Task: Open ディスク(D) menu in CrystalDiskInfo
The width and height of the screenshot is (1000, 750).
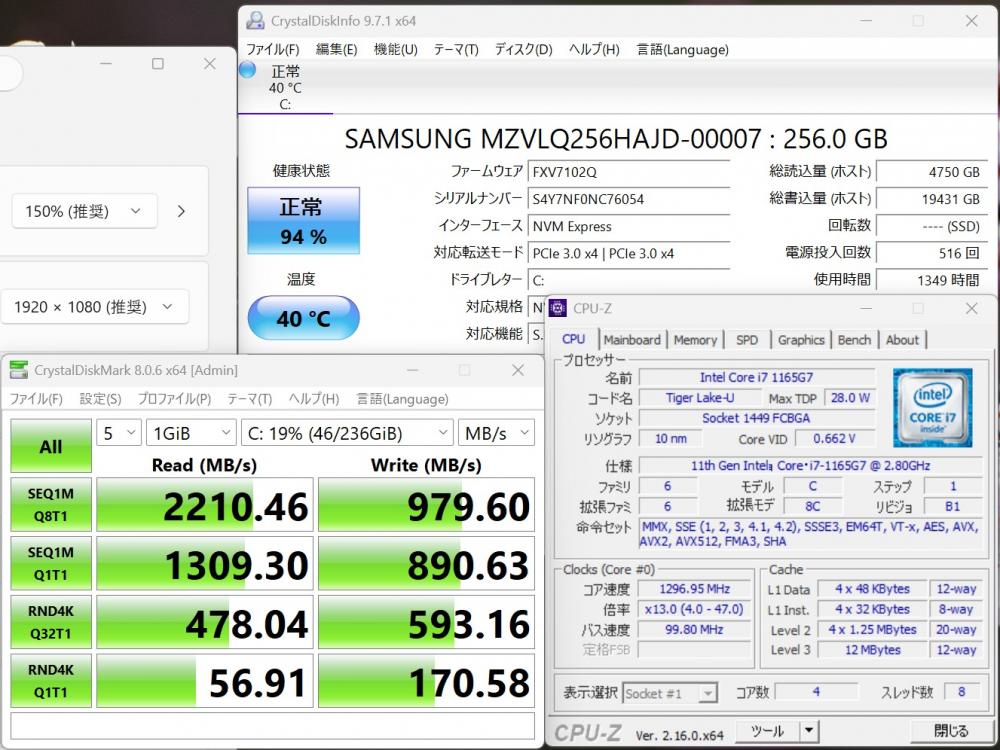Action: (523, 50)
